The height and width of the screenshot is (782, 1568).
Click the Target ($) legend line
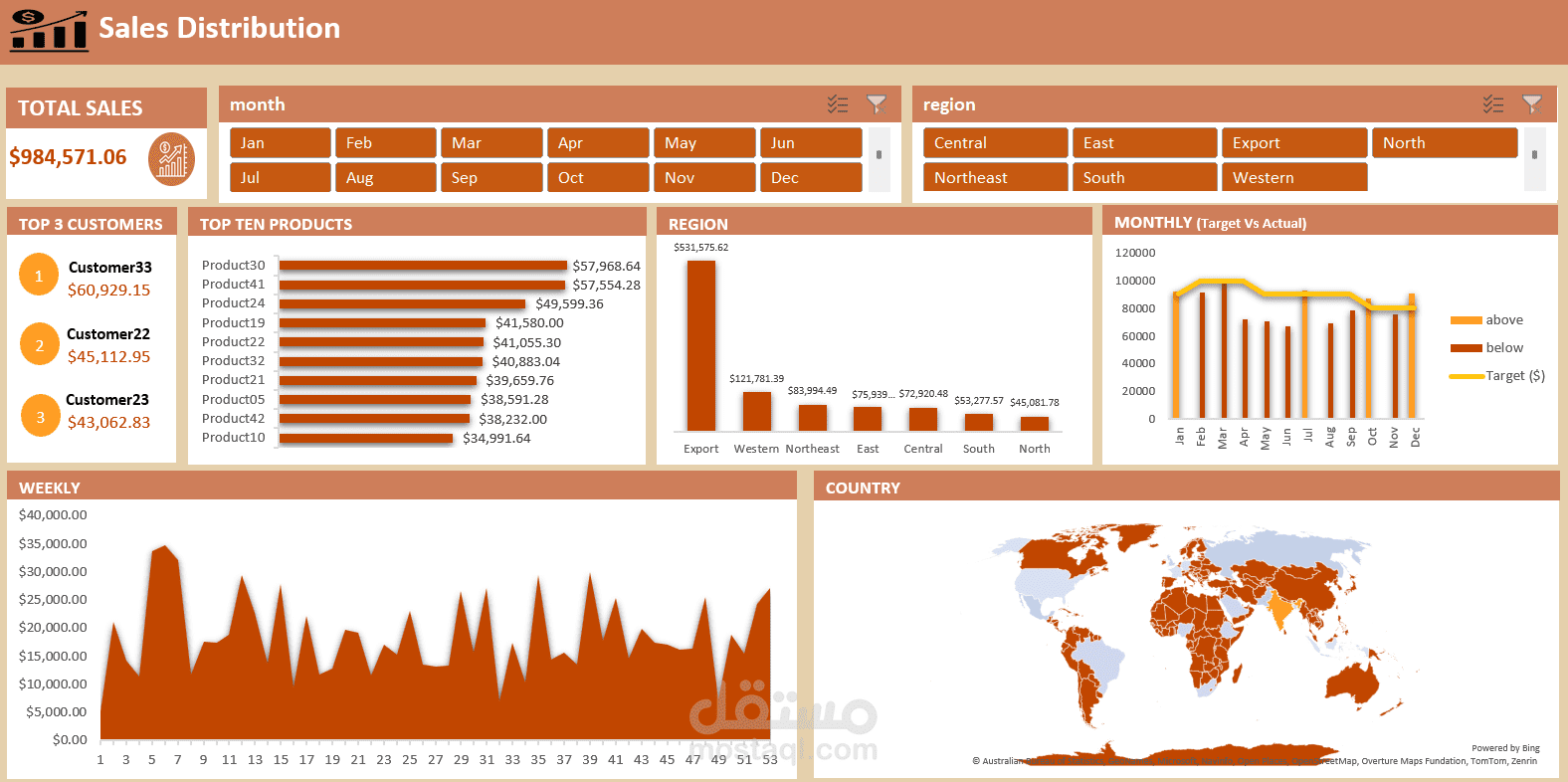(1466, 376)
